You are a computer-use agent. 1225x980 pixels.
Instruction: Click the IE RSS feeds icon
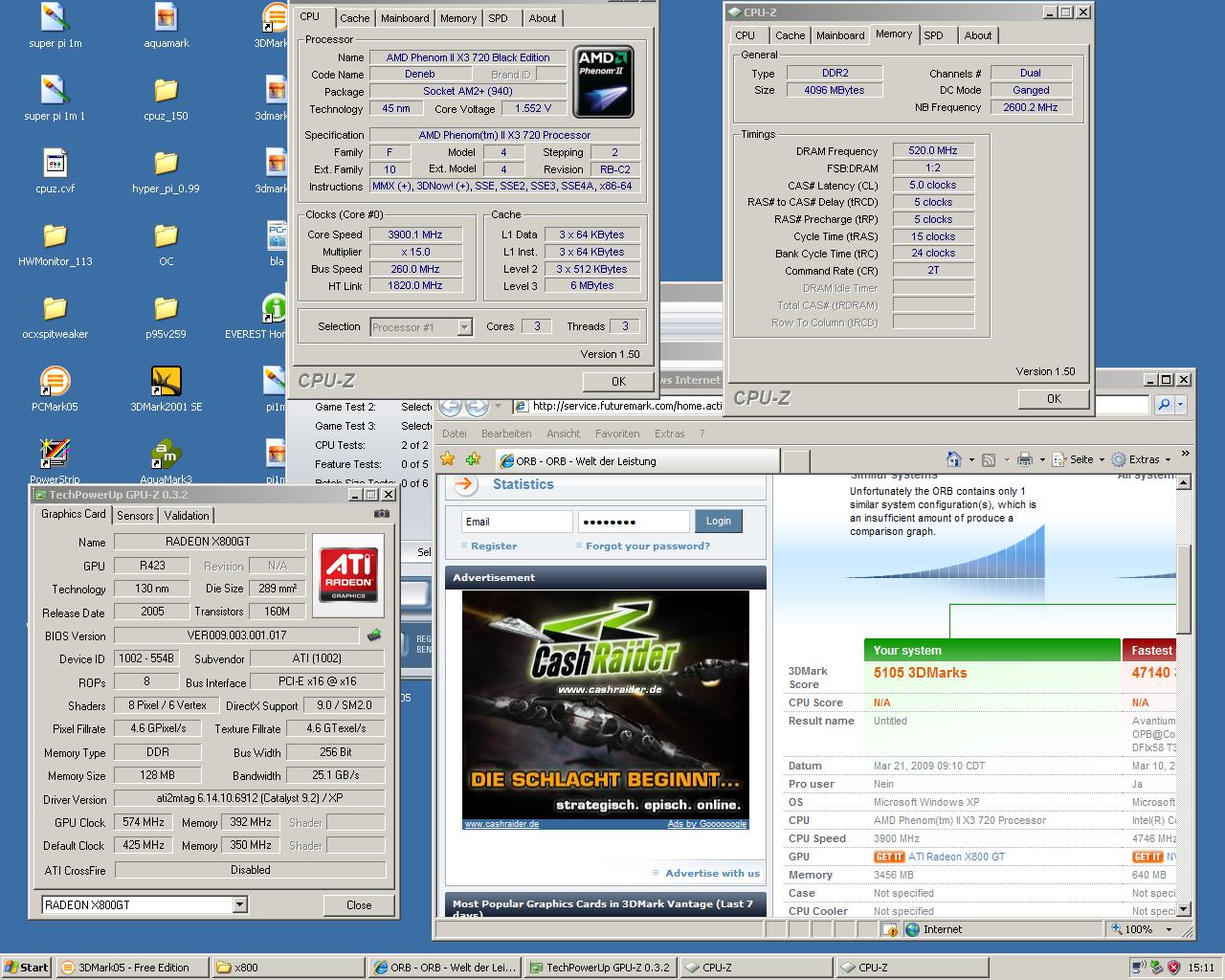989,459
